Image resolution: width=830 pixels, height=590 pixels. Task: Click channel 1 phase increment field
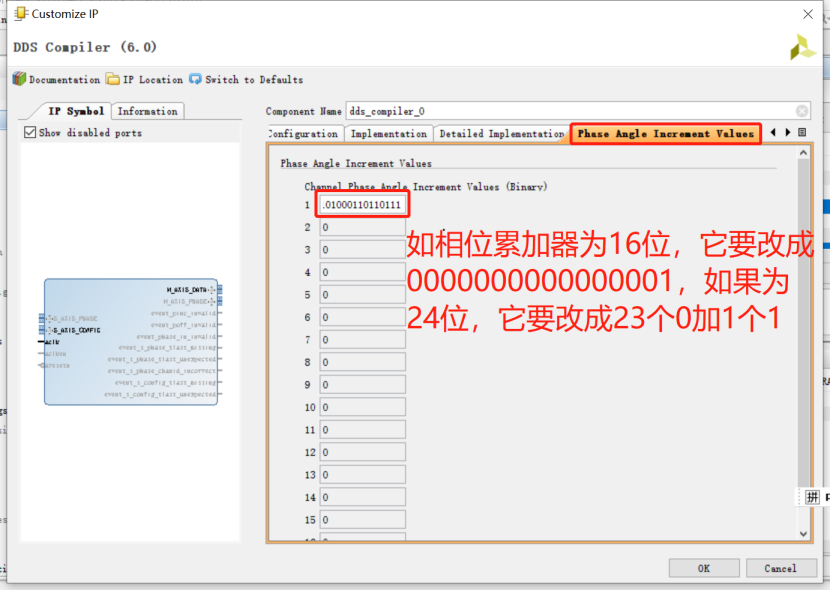point(363,205)
